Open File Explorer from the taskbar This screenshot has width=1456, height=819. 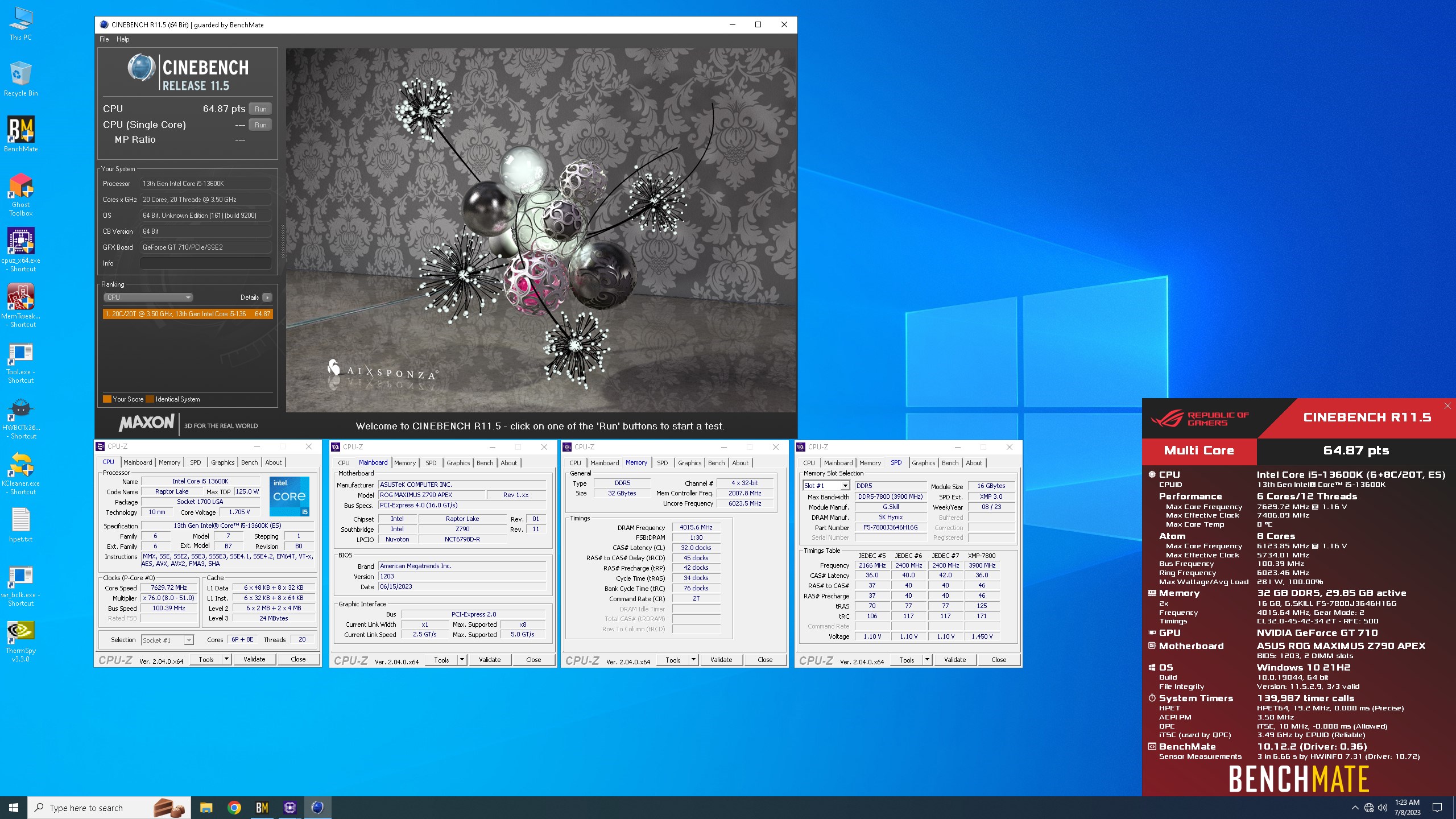pyautogui.click(x=206, y=808)
